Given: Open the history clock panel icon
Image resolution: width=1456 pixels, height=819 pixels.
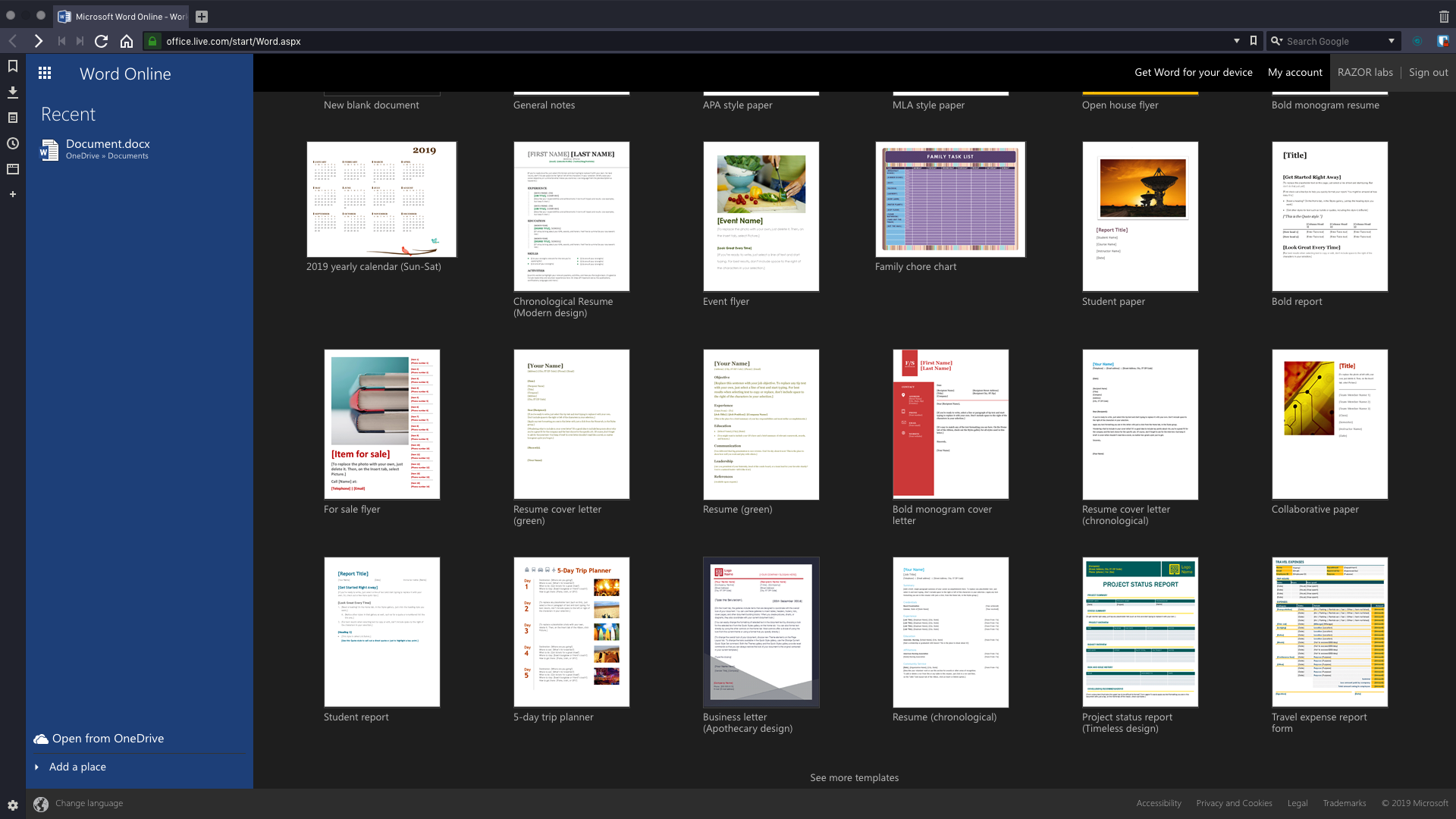Looking at the screenshot, I should pos(13,143).
